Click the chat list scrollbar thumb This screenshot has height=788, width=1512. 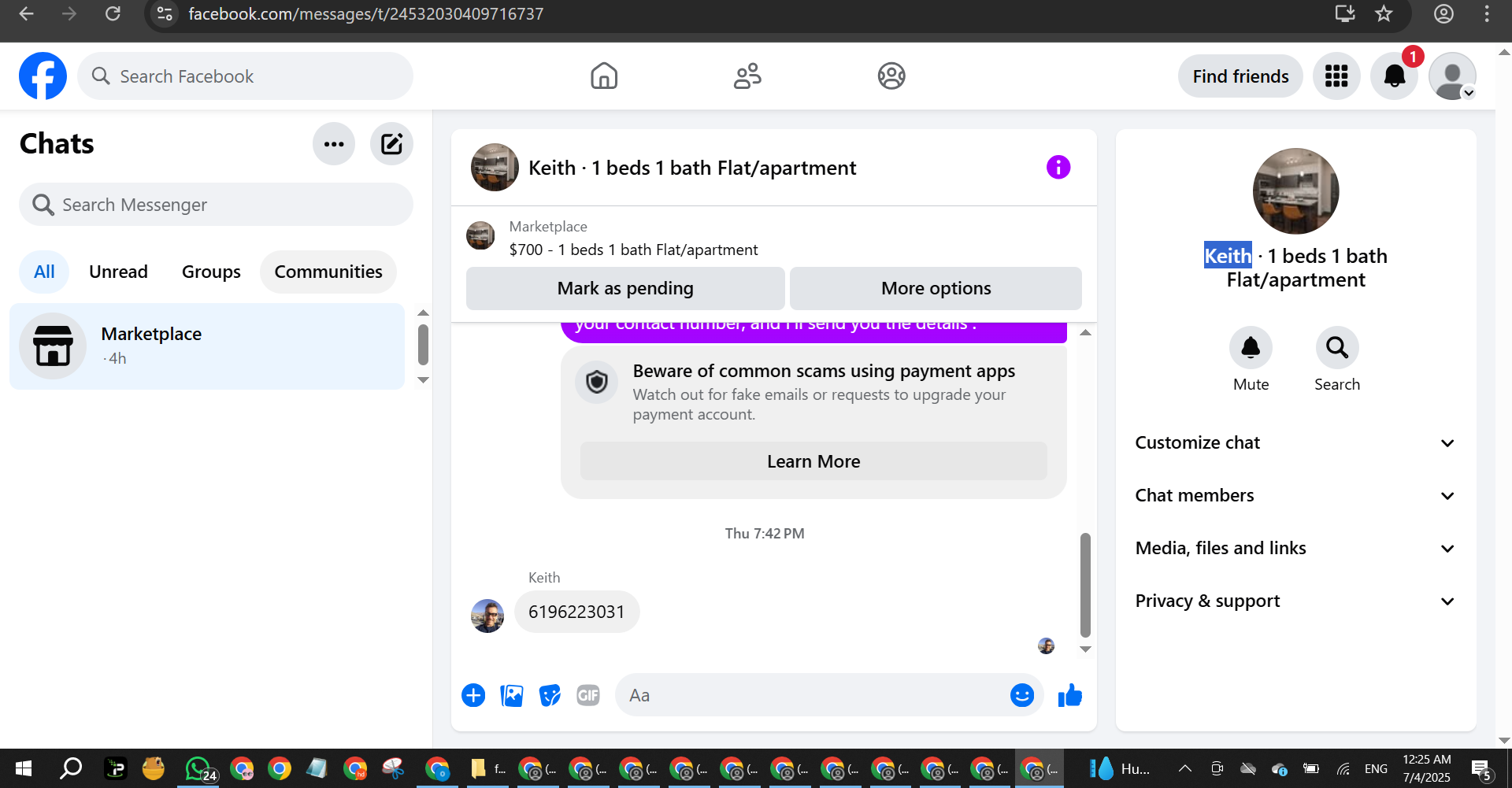(x=423, y=345)
